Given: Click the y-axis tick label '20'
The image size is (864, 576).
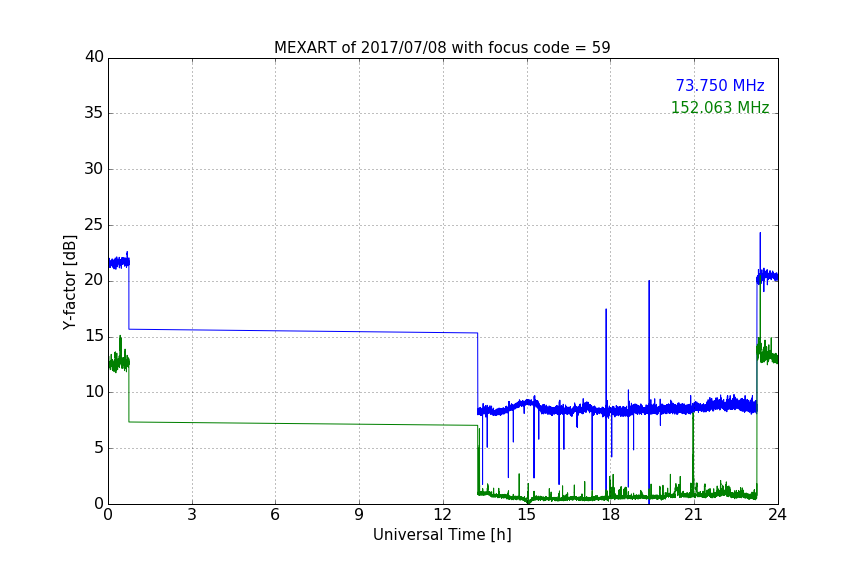Looking at the screenshot, I should [94, 281].
